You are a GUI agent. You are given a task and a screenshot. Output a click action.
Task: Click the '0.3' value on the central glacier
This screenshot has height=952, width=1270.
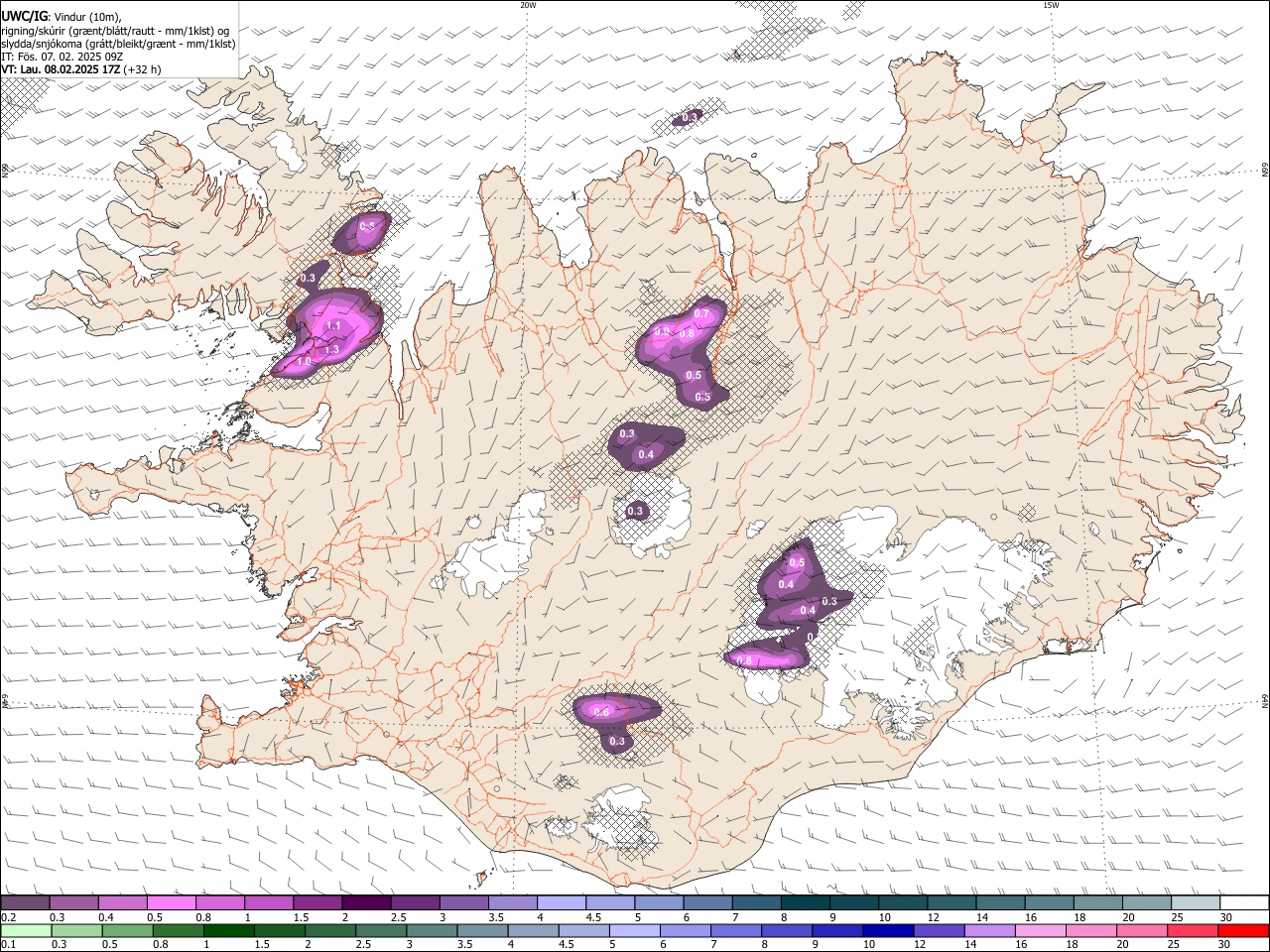(x=636, y=512)
